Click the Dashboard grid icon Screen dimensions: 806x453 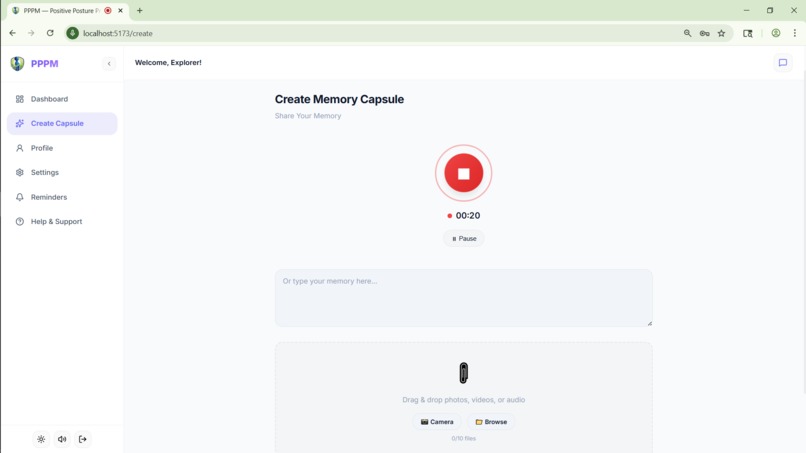[20, 99]
